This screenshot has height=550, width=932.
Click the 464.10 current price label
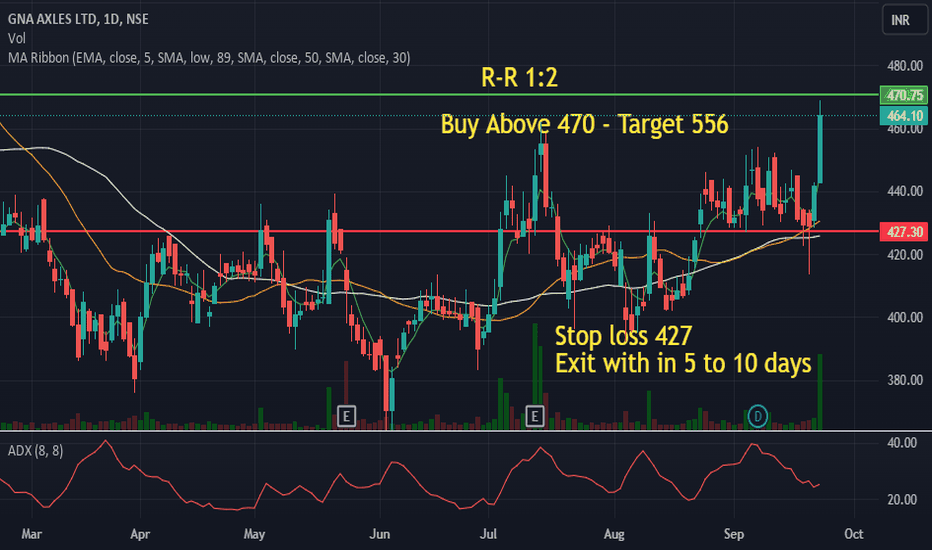point(903,116)
